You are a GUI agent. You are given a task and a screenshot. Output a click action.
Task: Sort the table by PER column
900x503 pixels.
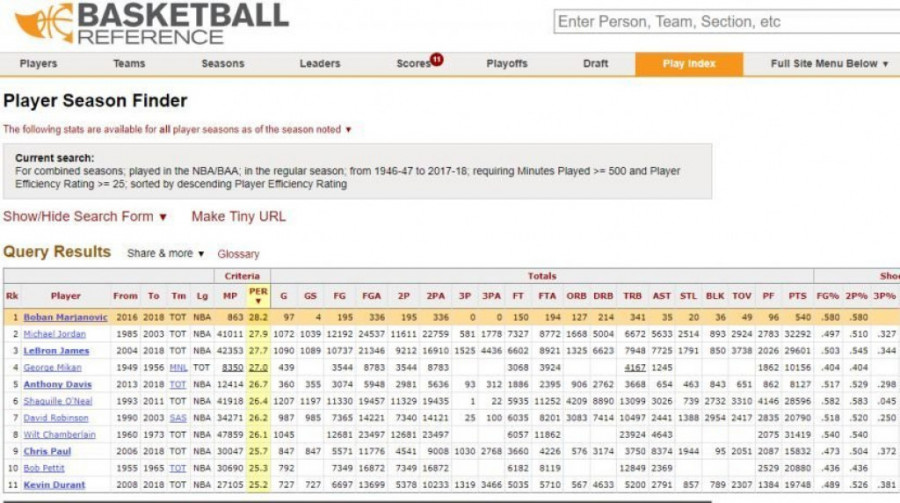[x=258, y=296]
